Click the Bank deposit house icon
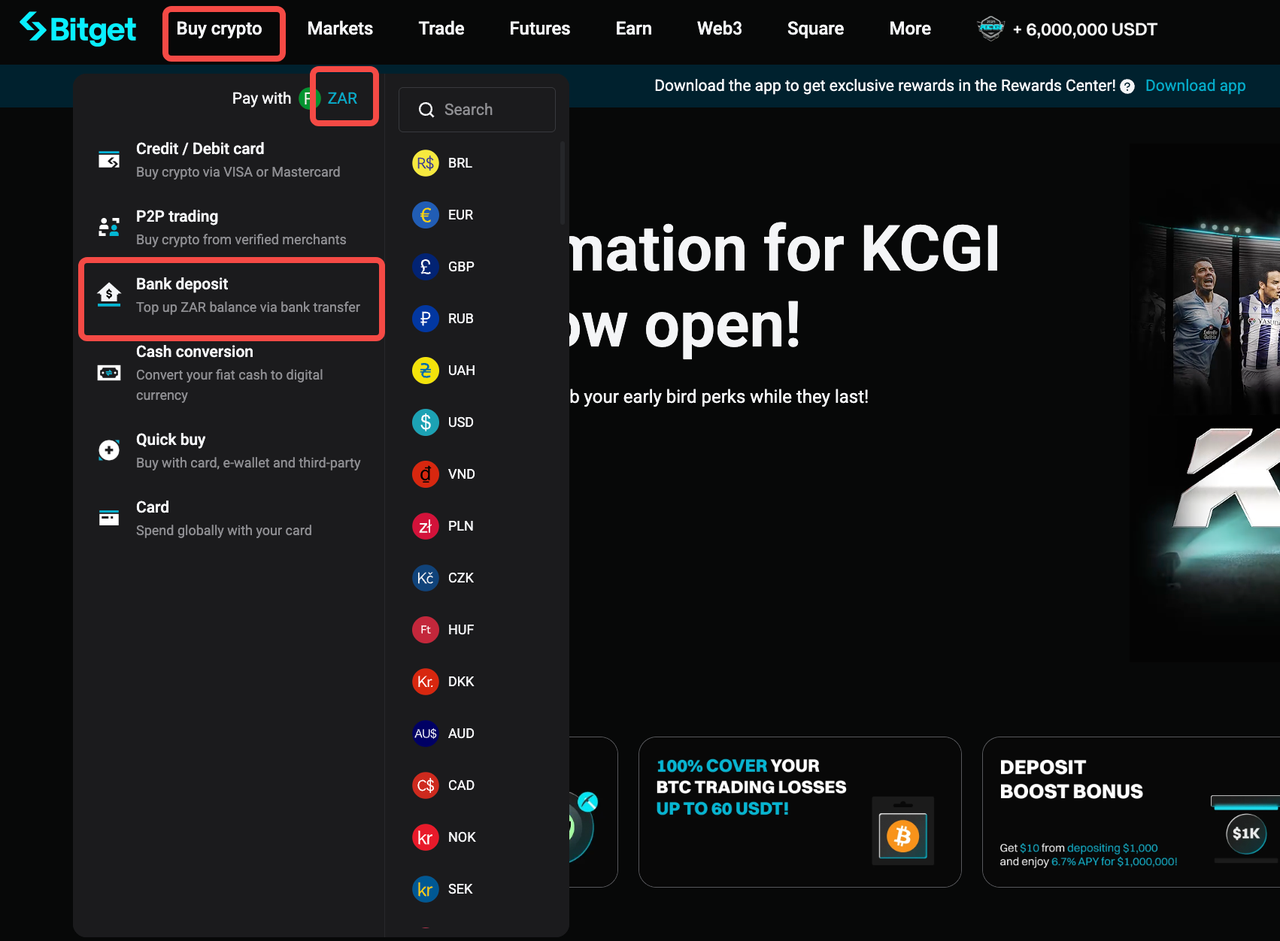Screen dimensions: 1280x941 pos(109,294)
